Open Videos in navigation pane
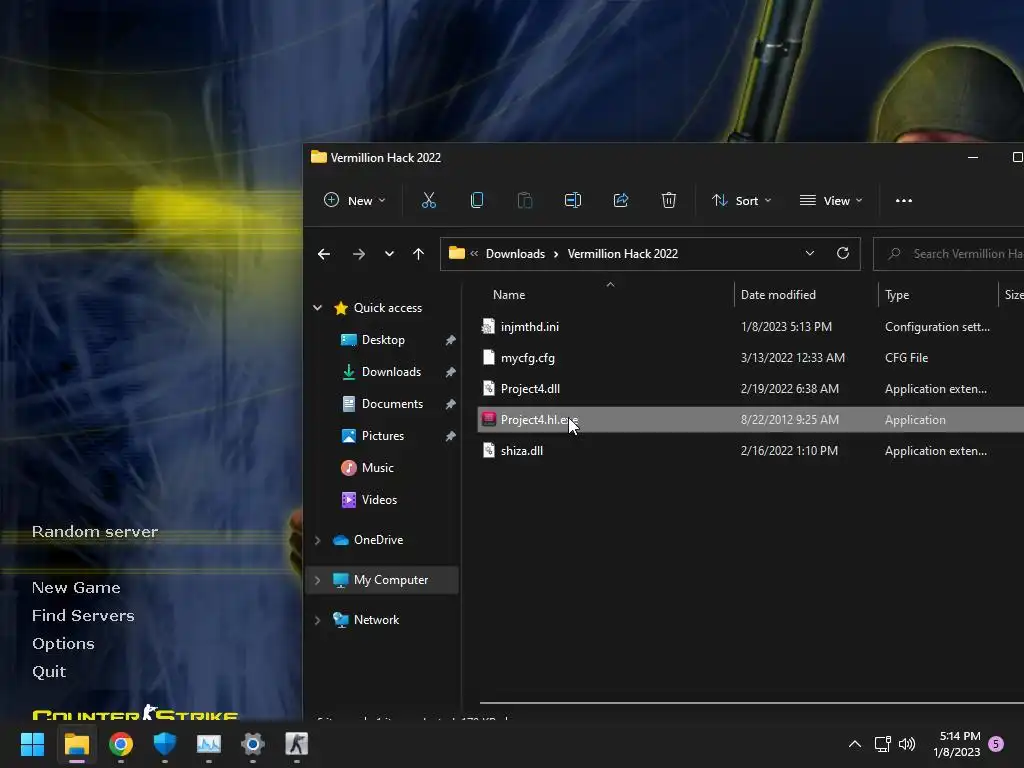 click(x=379, y=500)
